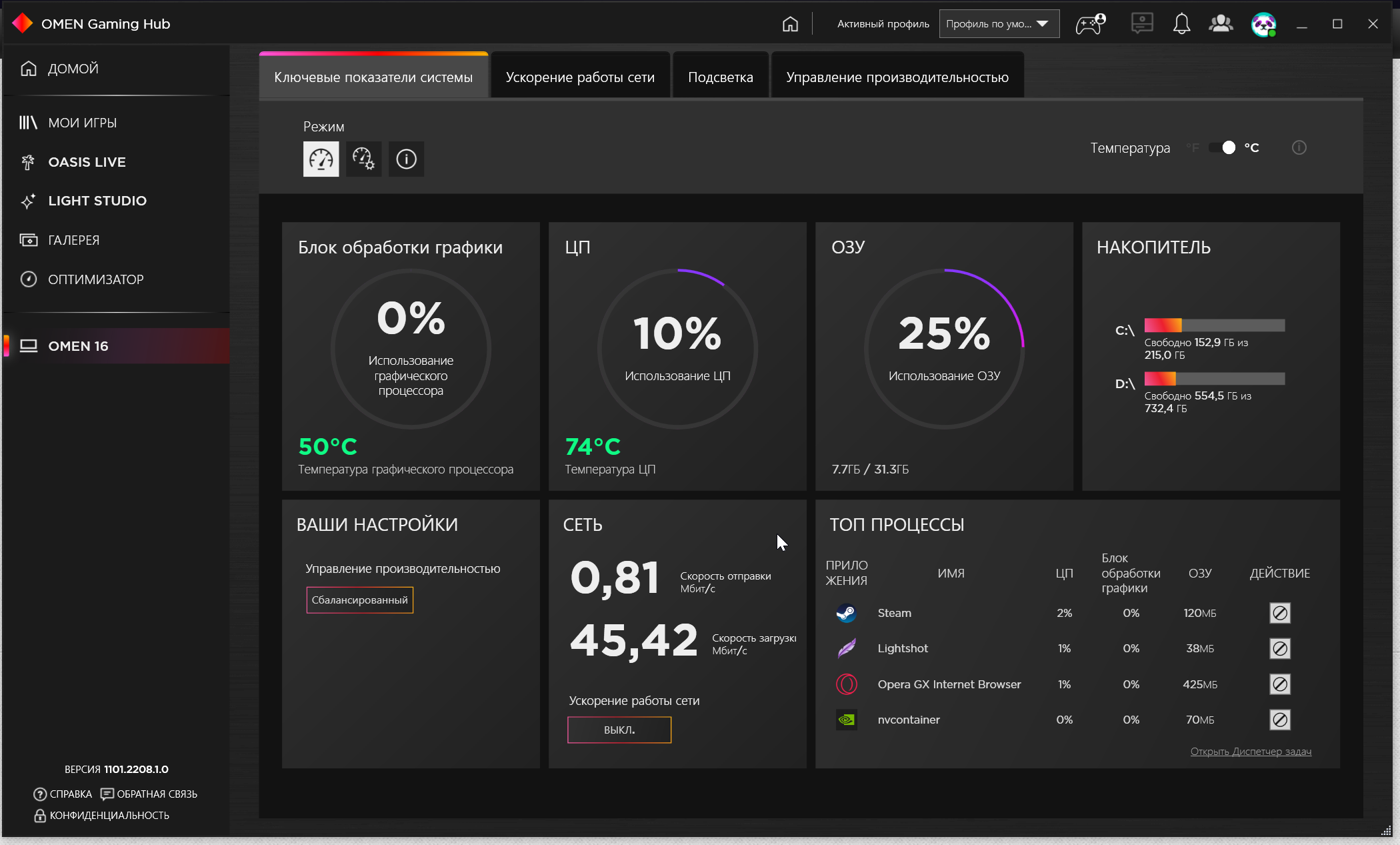
Task: Open the gamepad controller icon
Action: (x=1090, y=24)
